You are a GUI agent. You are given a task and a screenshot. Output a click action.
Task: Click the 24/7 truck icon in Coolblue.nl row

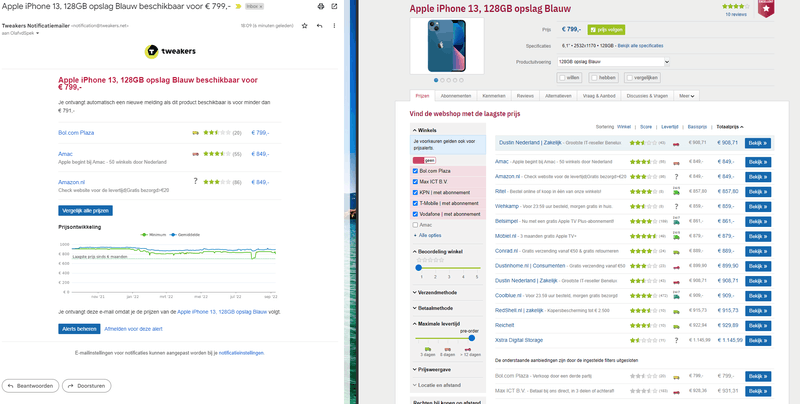(676, 295)
